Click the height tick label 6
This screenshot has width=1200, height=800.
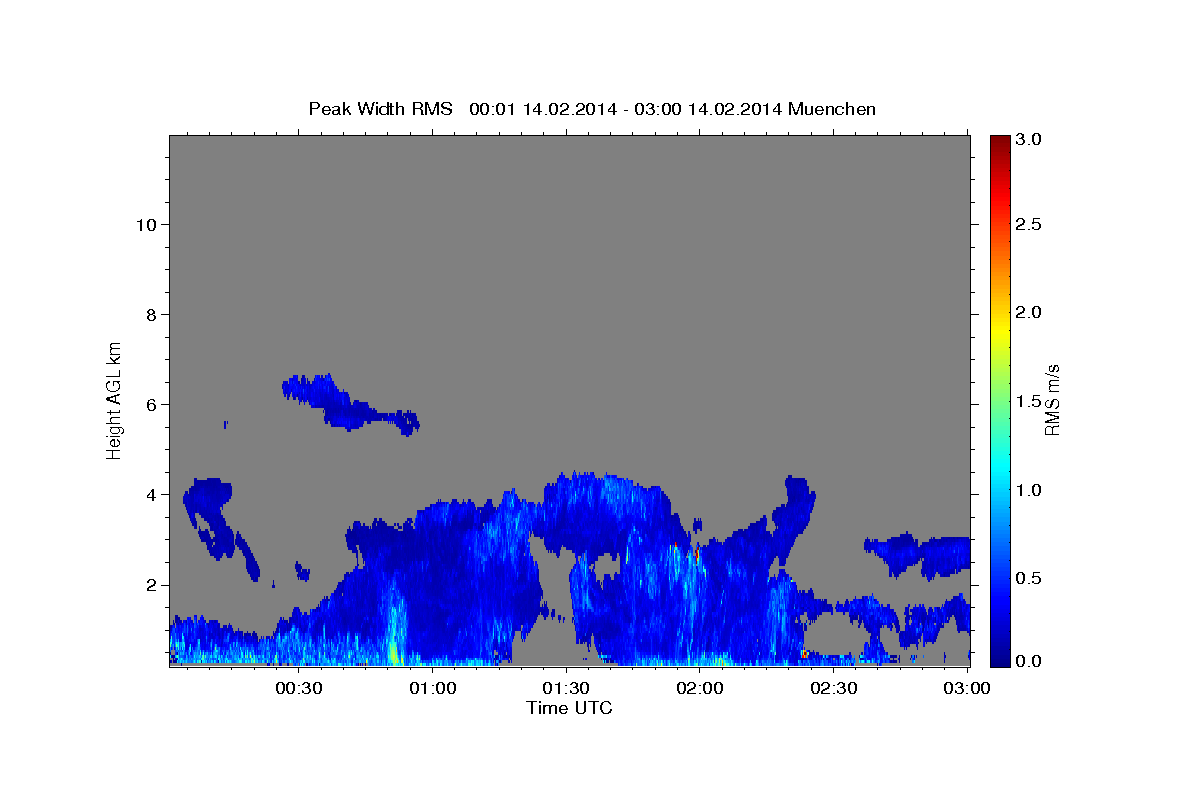(151, 404)
